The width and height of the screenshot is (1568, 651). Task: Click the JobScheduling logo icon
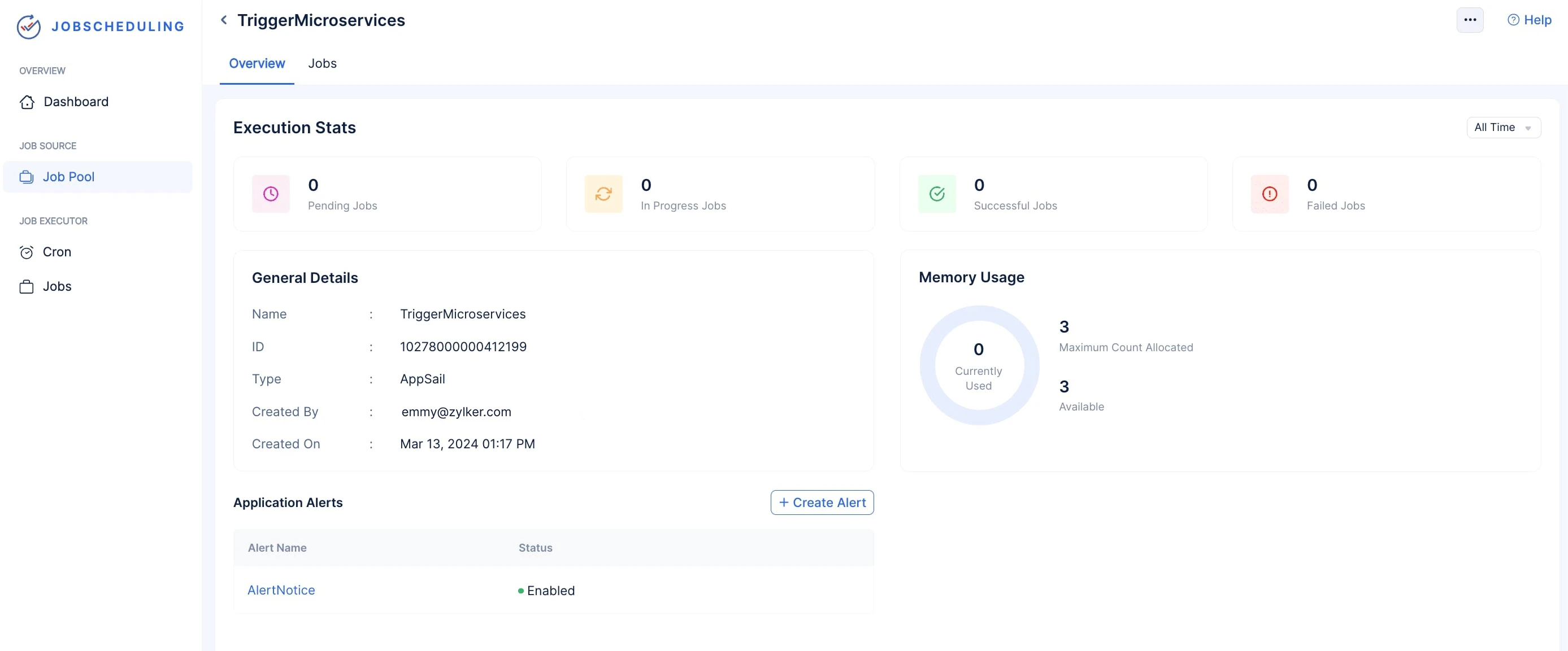pos(29,26)
